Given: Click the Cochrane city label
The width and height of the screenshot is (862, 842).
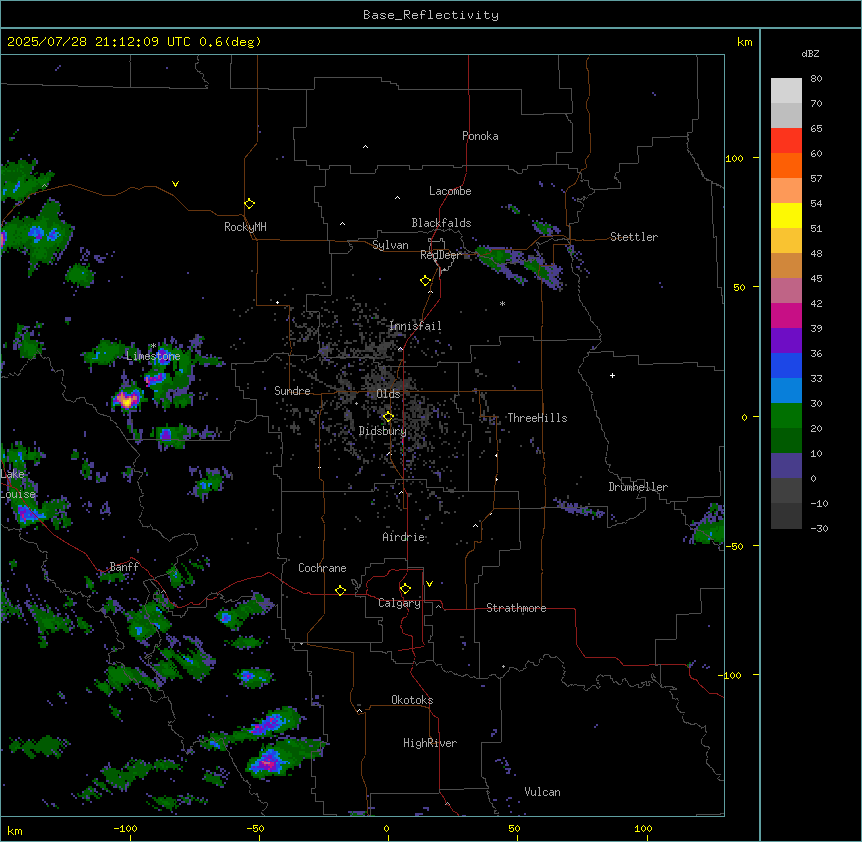Looking at the screenshot, I should [322, 568].
